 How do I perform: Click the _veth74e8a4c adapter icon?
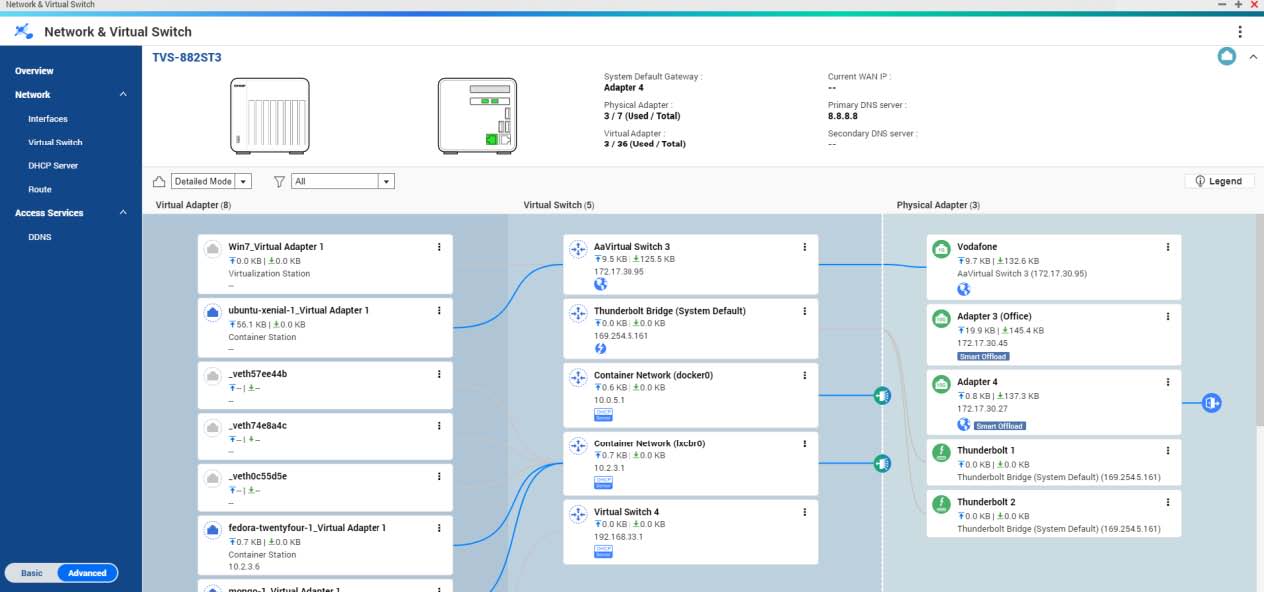tap(212, 428)
